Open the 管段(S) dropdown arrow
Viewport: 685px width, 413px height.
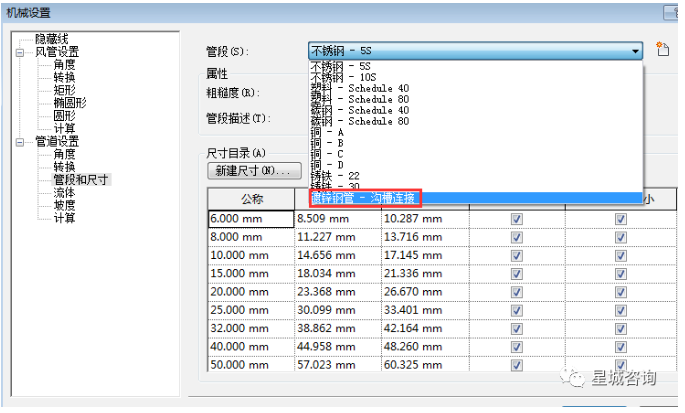(635, 52)
